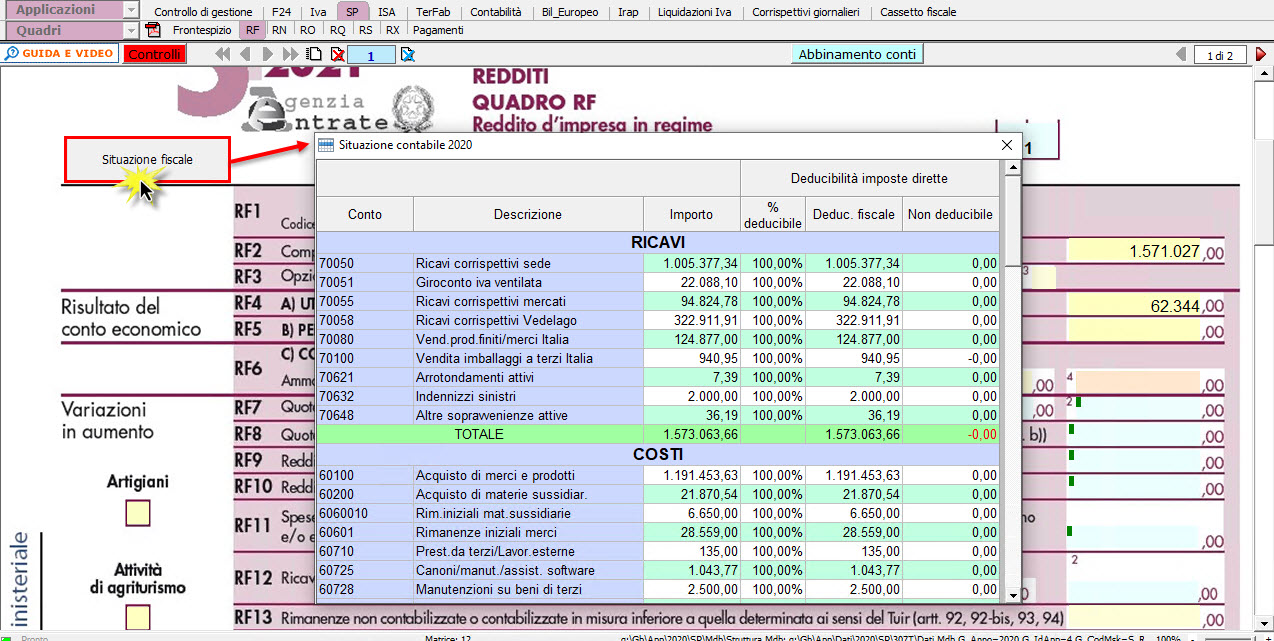Click the Descrizione column header
The image size is (1274, 641).
pyautogui.click(x=528, y=214)
